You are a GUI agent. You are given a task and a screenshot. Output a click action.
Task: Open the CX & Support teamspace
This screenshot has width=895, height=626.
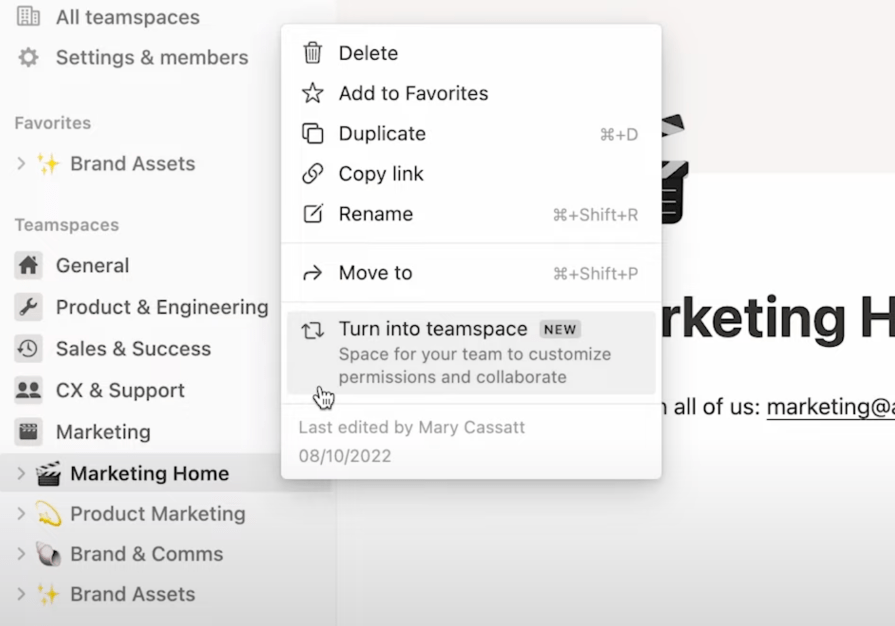click(120, 390)
